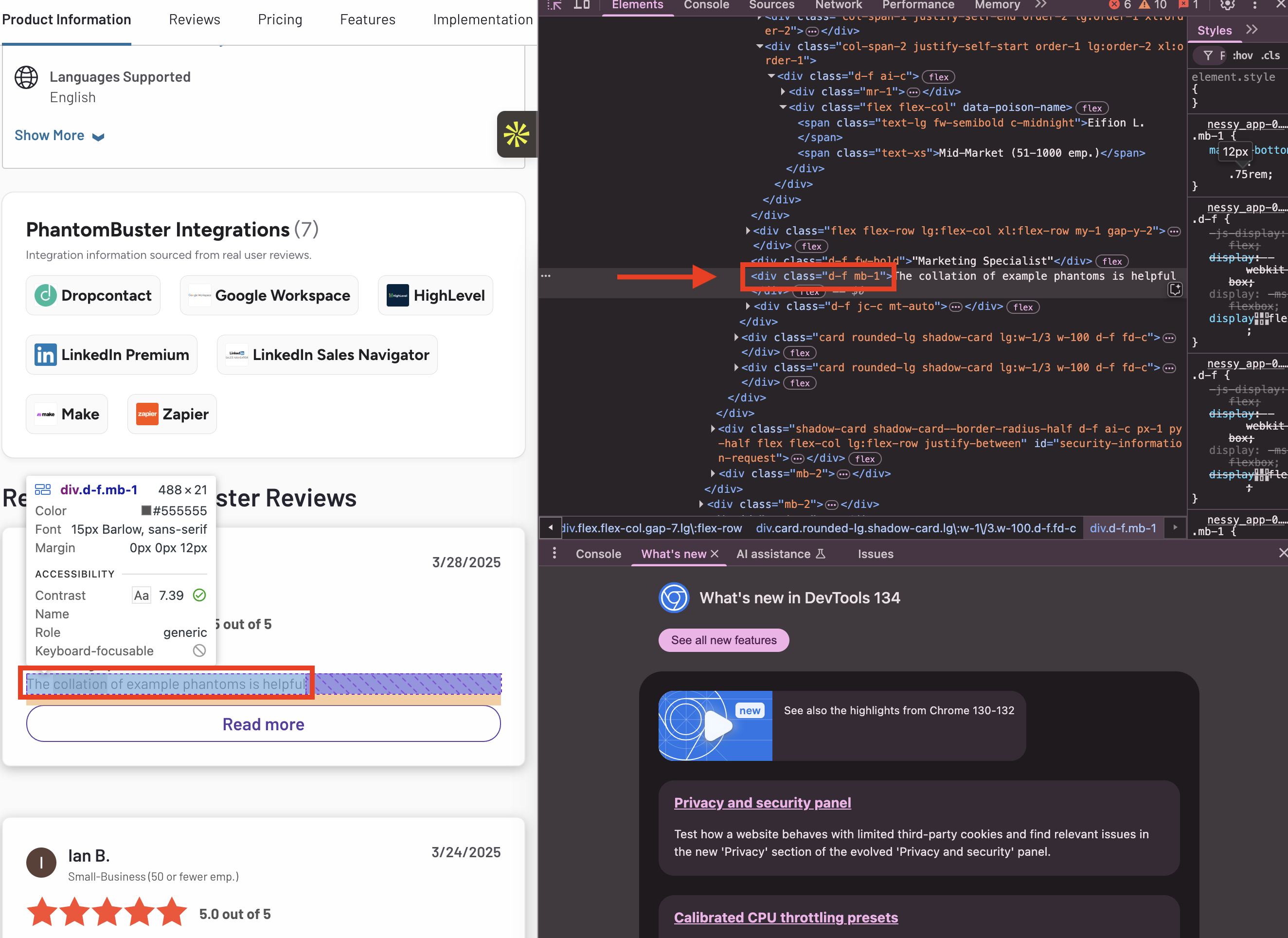Switch to the AI assistance drawer tab
The width and height of the screenshot is (1288, 938).
coord(780,554)
